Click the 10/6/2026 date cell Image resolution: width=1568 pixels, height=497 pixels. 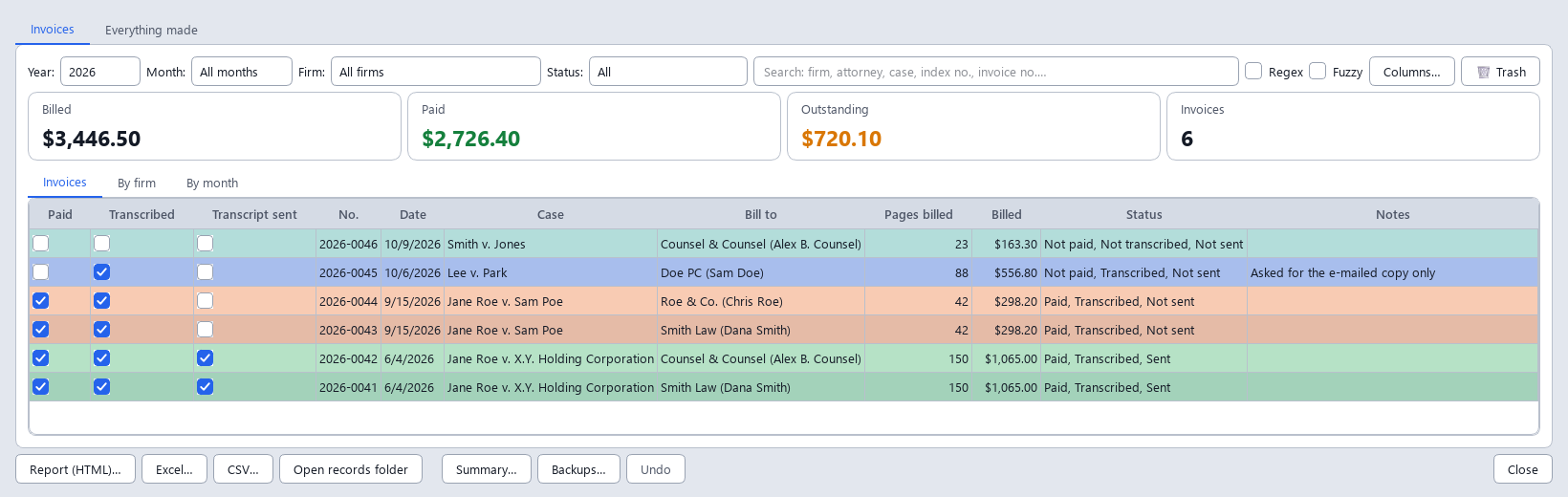click(x=412, y=272)
